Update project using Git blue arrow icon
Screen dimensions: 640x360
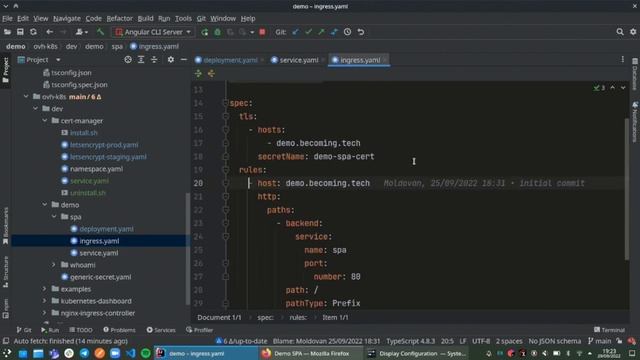coord(296,32)
